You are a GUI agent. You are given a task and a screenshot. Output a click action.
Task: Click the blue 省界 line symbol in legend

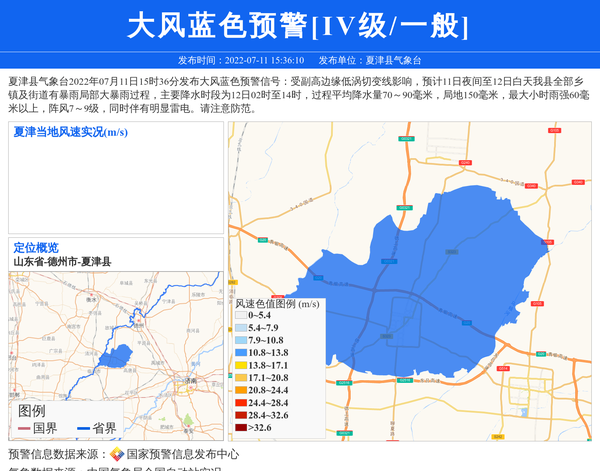point(82,429)
